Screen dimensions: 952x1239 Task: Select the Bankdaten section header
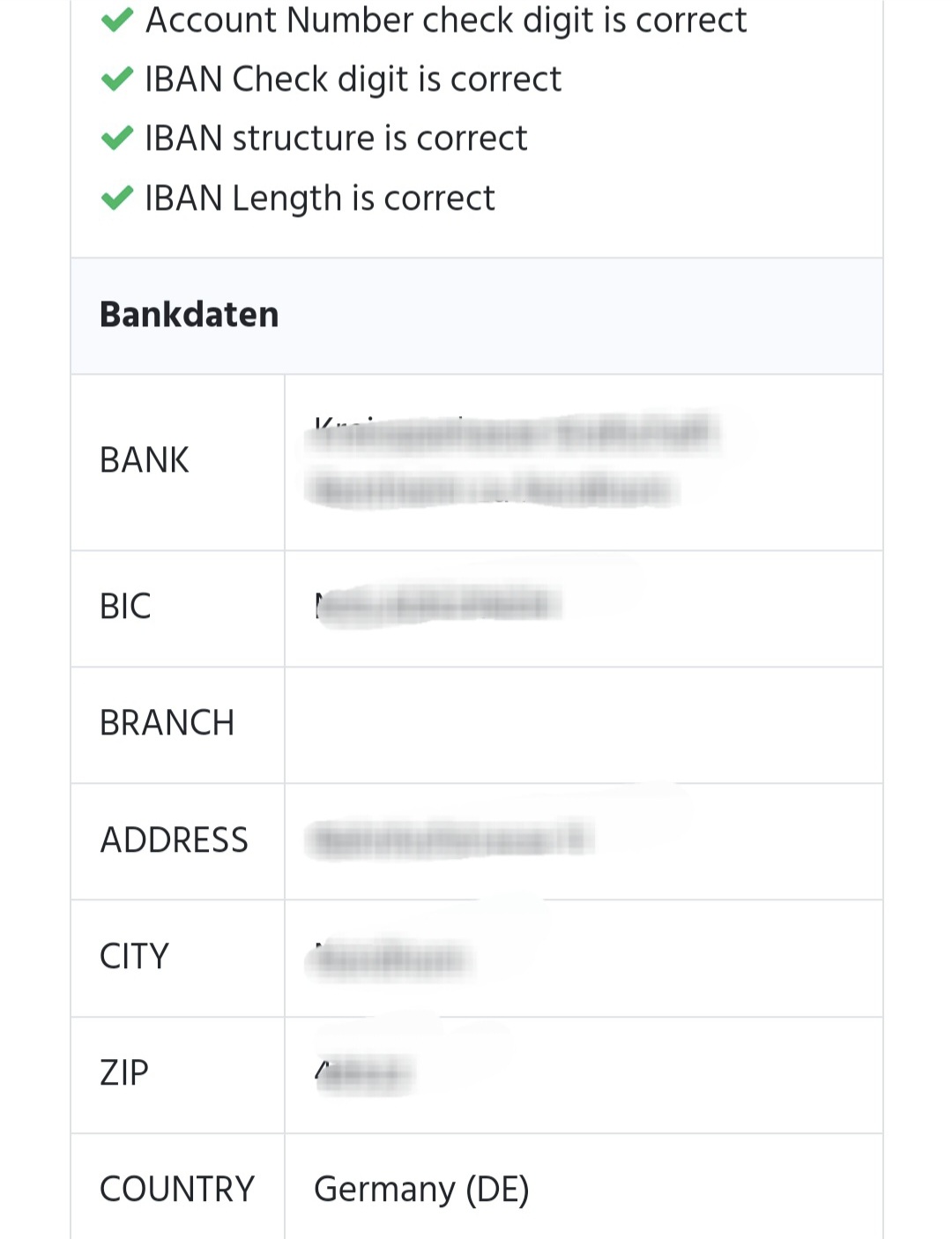(190, 315)
